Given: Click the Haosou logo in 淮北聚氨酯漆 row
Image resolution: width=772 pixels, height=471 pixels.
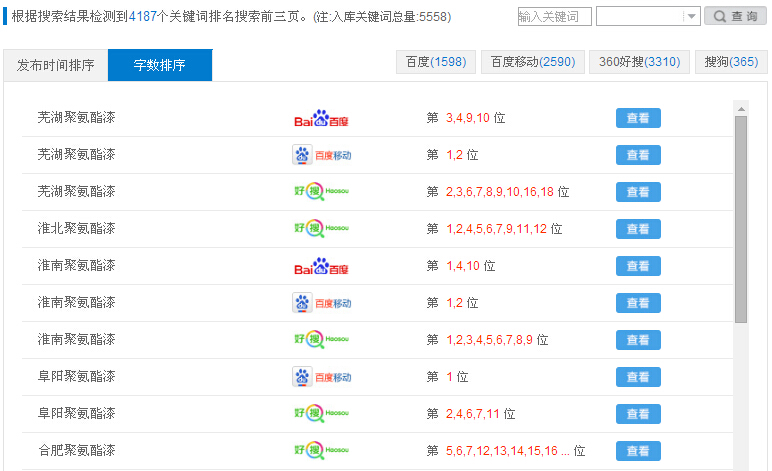Looking at the screenshot, I should click(x=322, y=228).
